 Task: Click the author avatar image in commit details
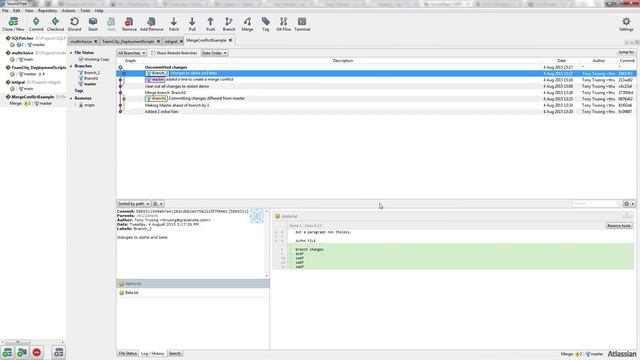click(x=256, y=216)
